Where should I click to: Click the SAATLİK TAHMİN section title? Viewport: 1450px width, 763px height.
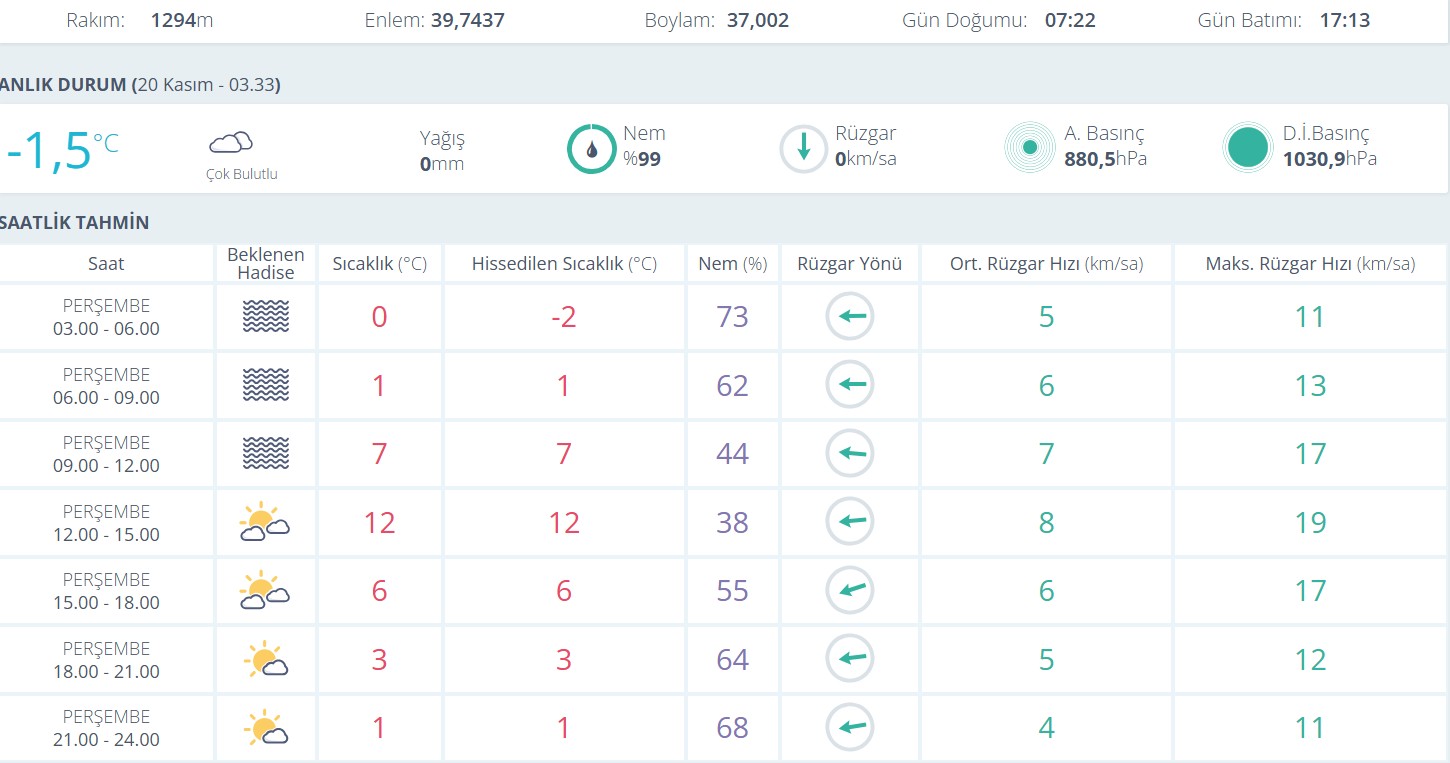(x=74, y=222)
